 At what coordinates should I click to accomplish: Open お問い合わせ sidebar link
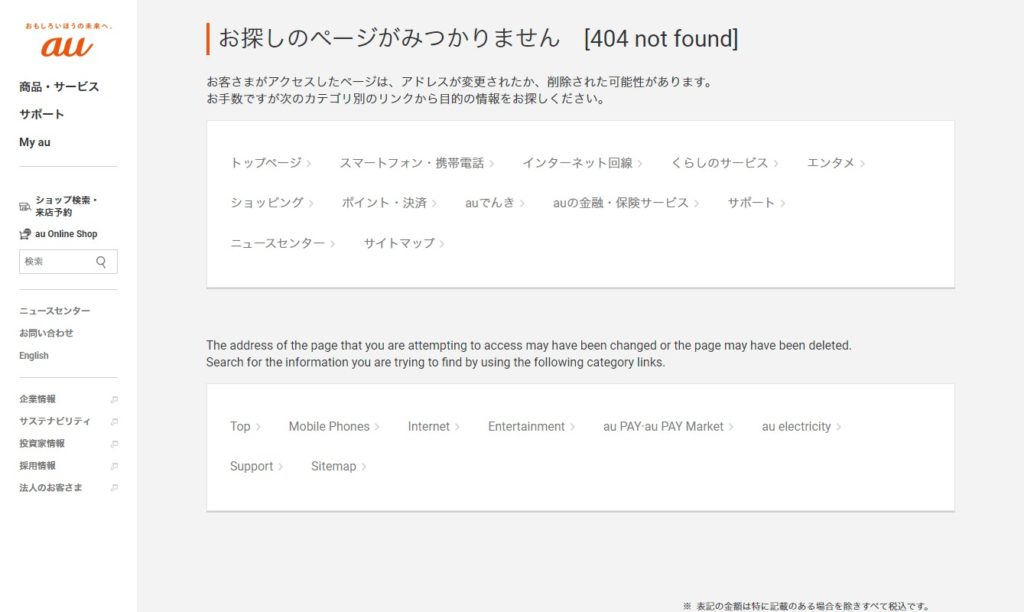[46, 333]
